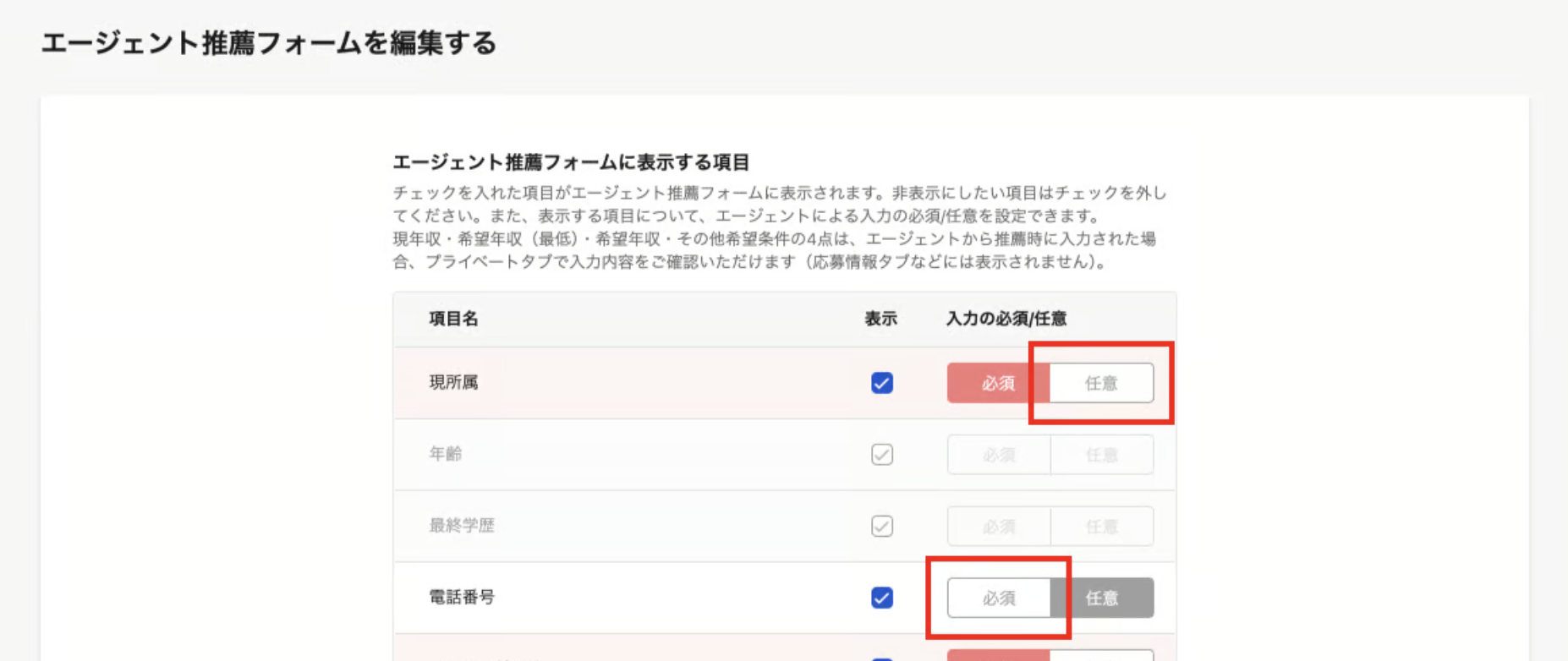1568x661 pixels.
Task: Select 任意 for the 最終学歴 row
Action: pyautogui.click(x=1101, y=526)
